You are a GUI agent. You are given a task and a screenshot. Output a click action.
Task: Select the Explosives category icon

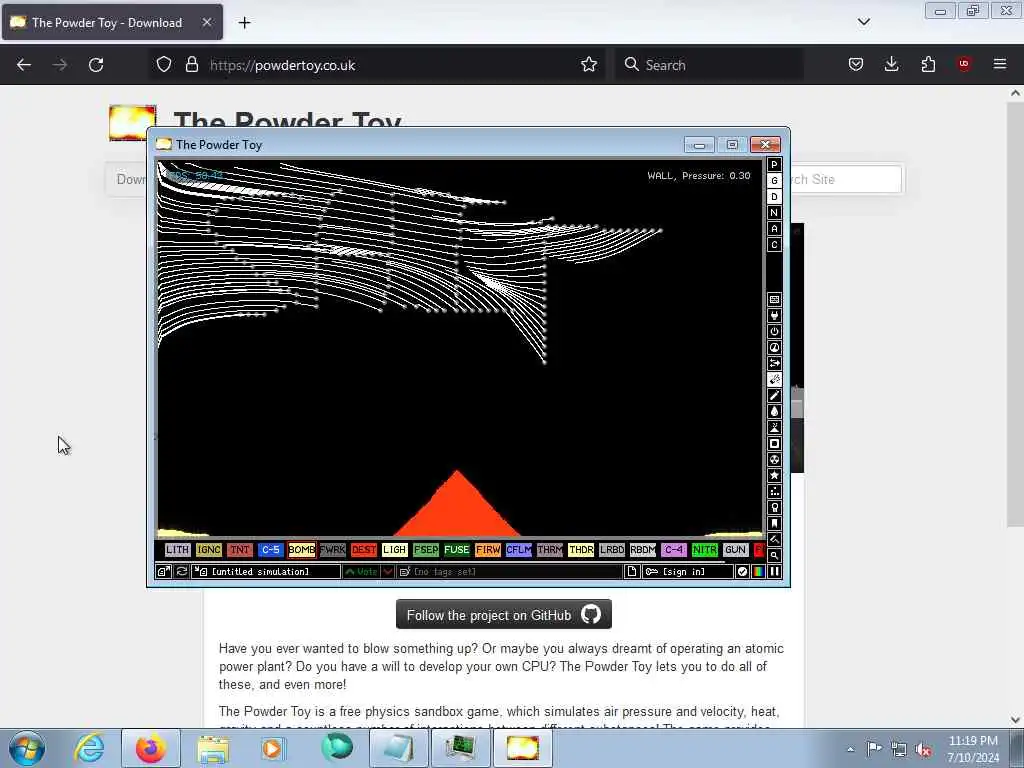[x=774, y=379]
